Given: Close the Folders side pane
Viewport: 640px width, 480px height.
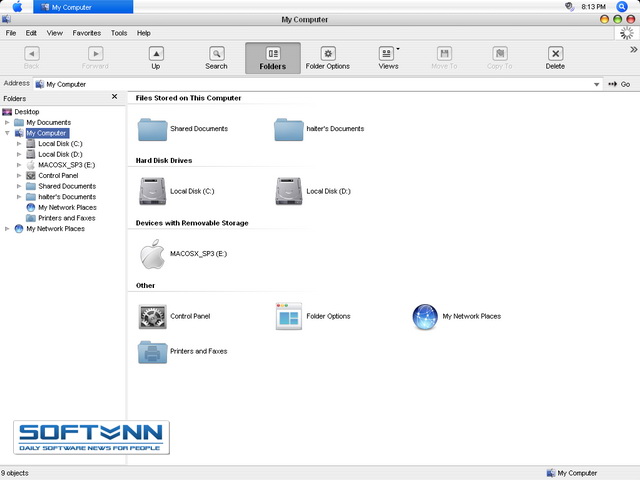Looking at the screenshot, I should point(114,97).
